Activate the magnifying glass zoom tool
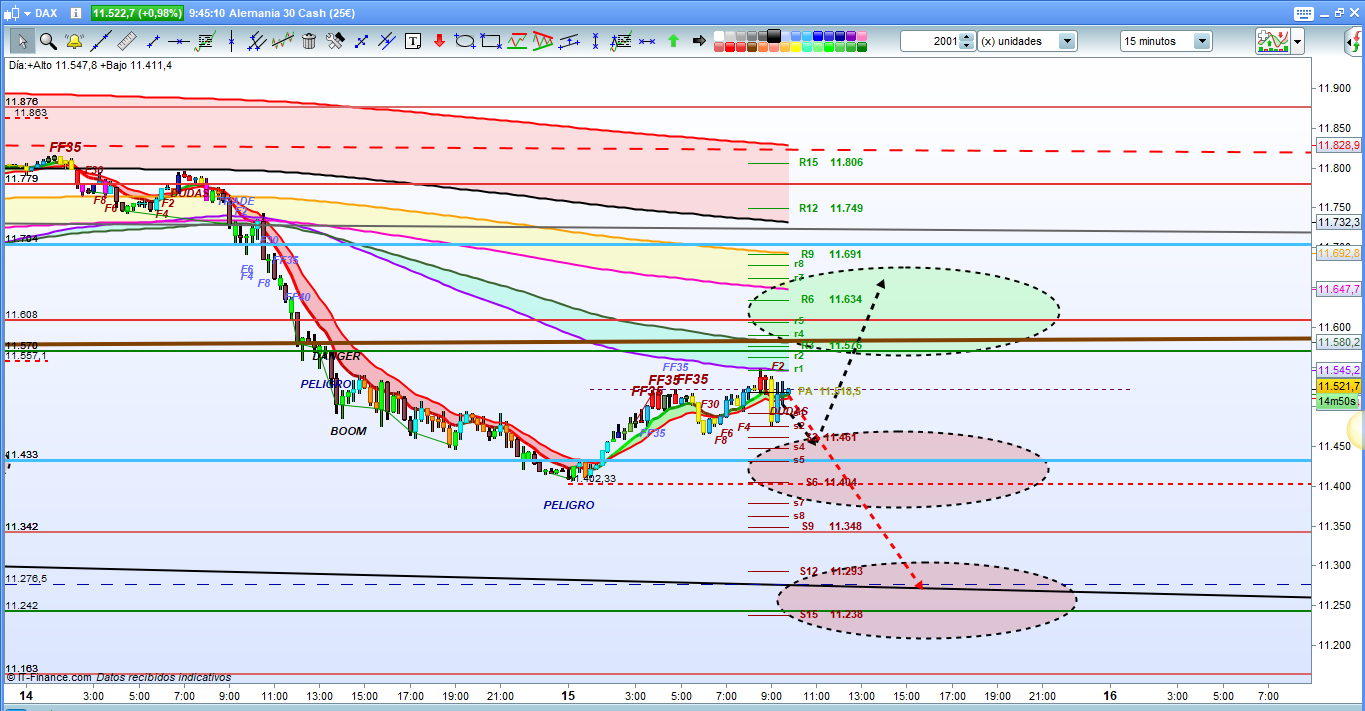 coord(48,41)
